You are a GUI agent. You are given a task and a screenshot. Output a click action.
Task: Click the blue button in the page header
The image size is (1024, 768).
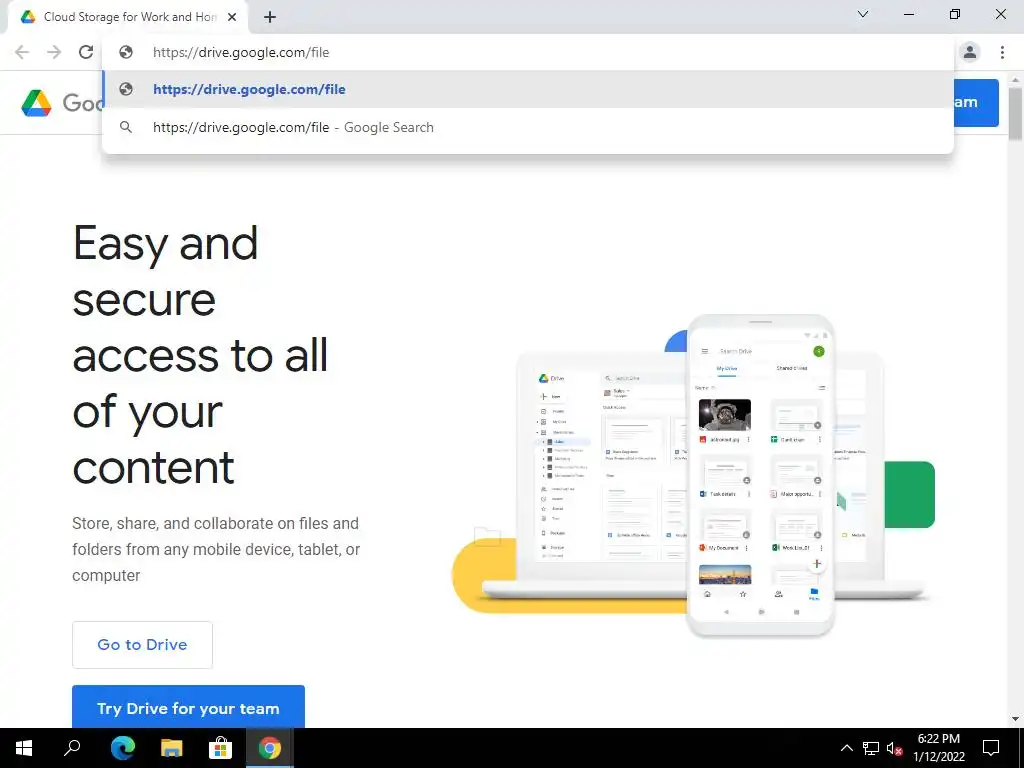point(976,103)
